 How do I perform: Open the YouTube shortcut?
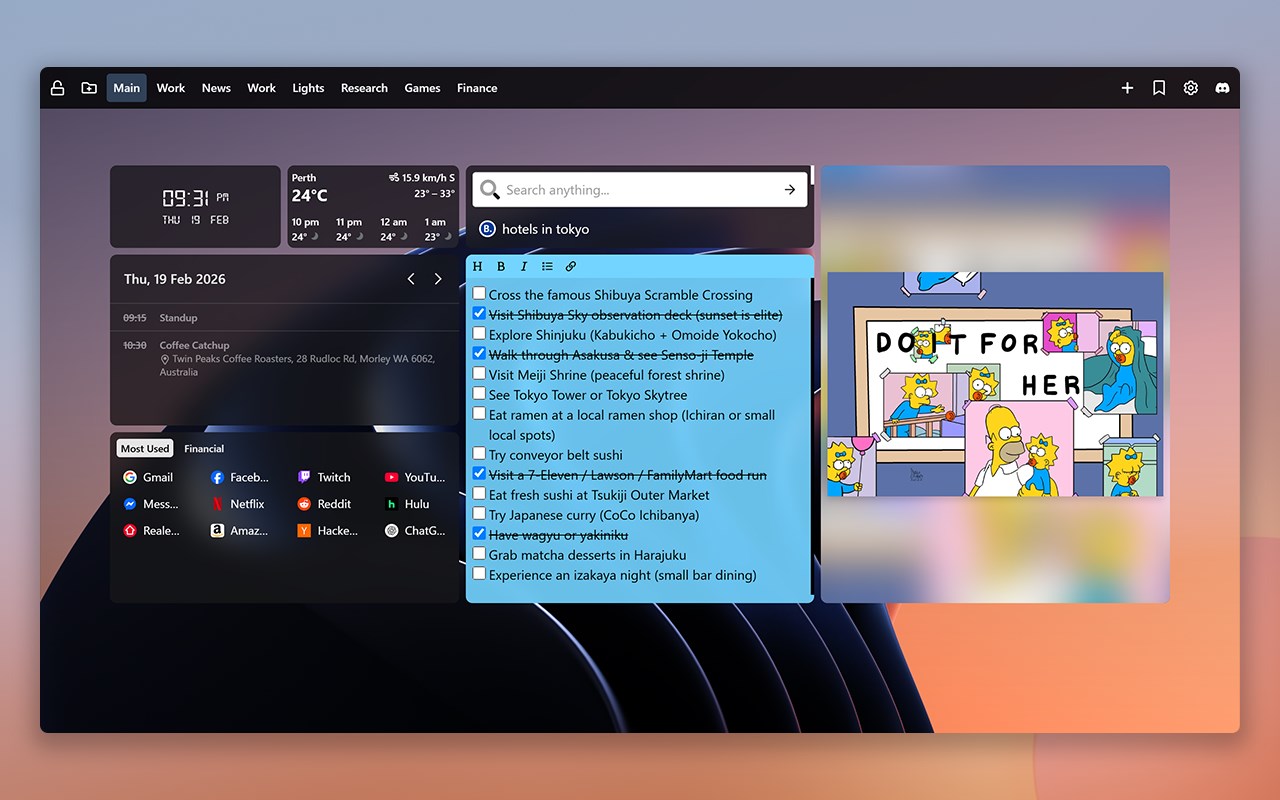pyautogui.click(x=415, y=477)
